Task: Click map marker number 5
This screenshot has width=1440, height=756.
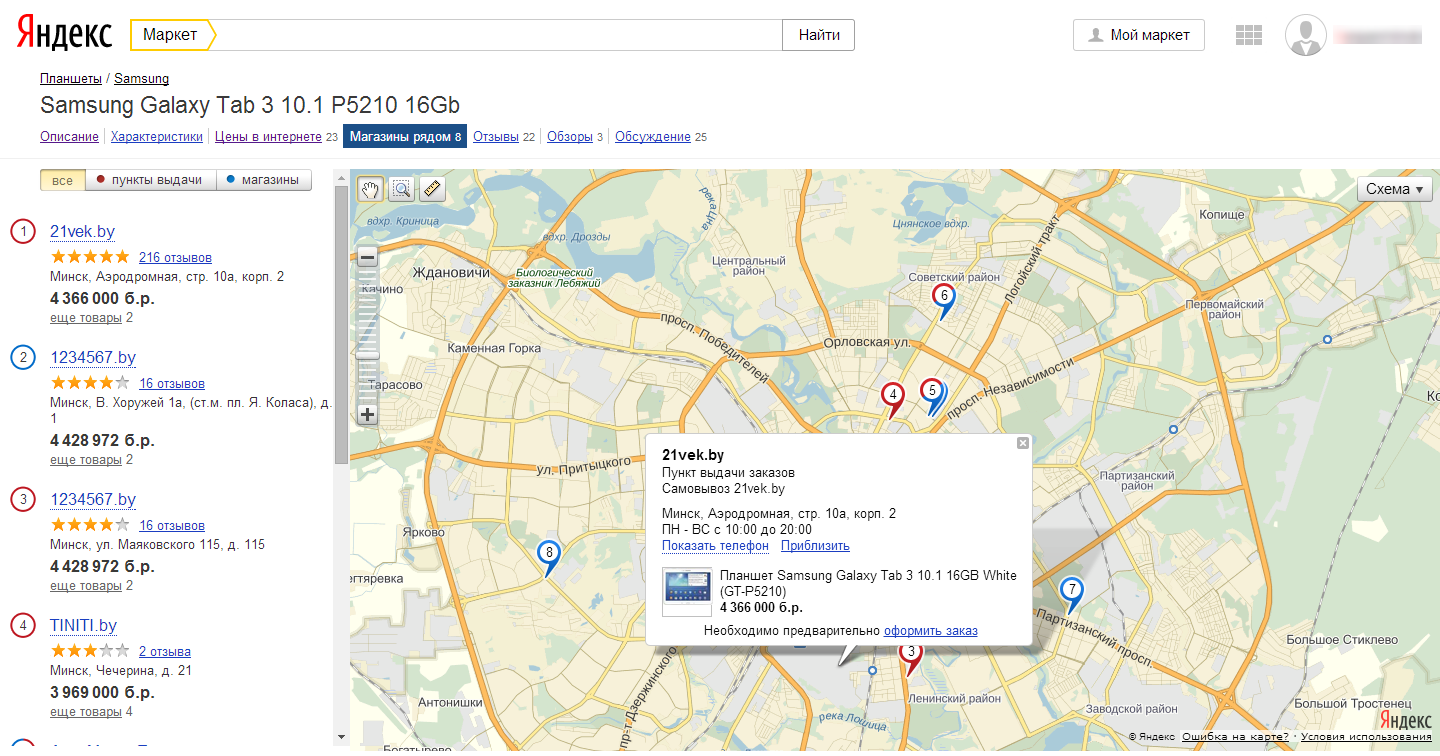Action: click(x=931, y=391)
